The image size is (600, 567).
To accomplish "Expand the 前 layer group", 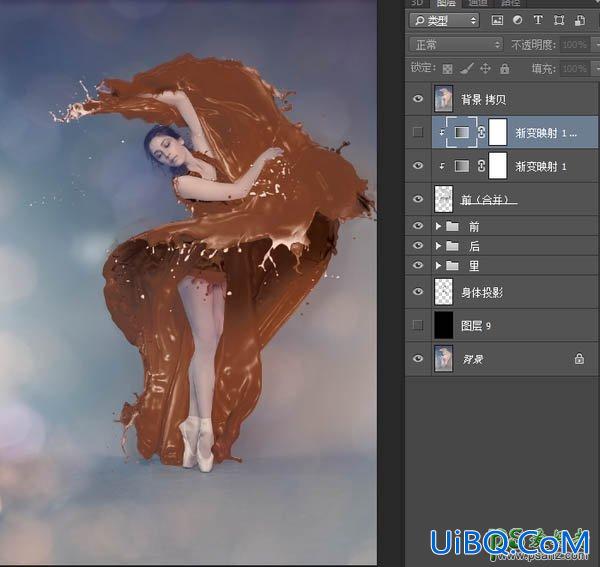I will [439, 226].
